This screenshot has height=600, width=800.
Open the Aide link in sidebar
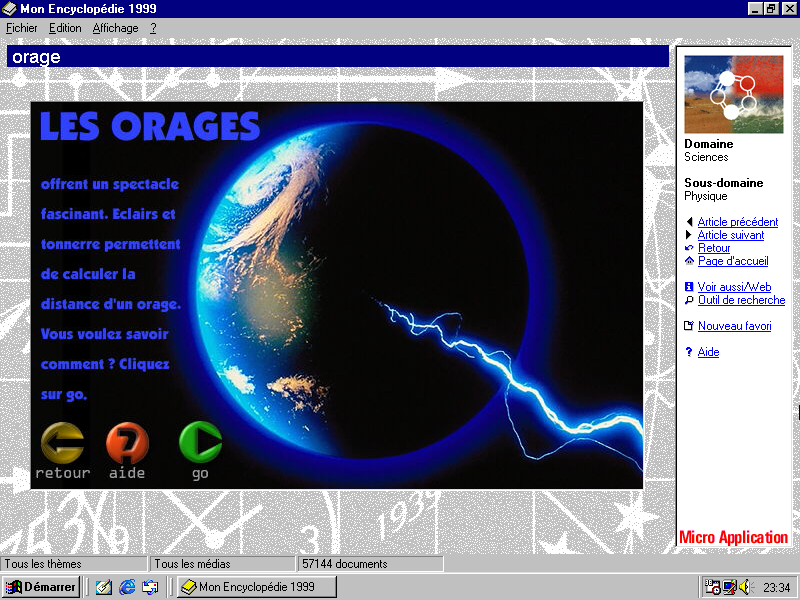pyautogui.click(x=708, y=352)
